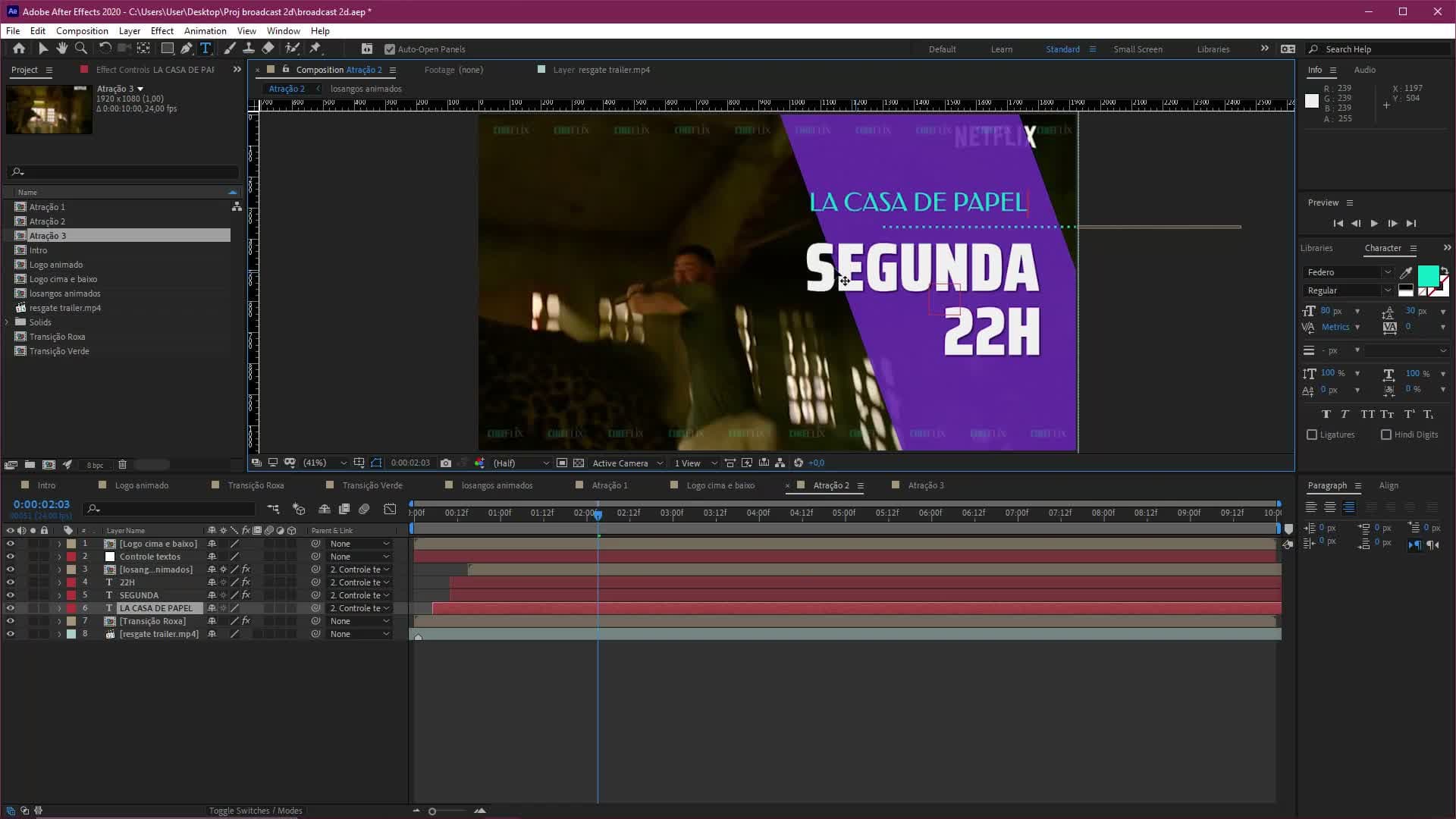Open the Composition menu
The height and width of the screenshot is (819, 1456).
pyautogui.click(x=82, y=31)
